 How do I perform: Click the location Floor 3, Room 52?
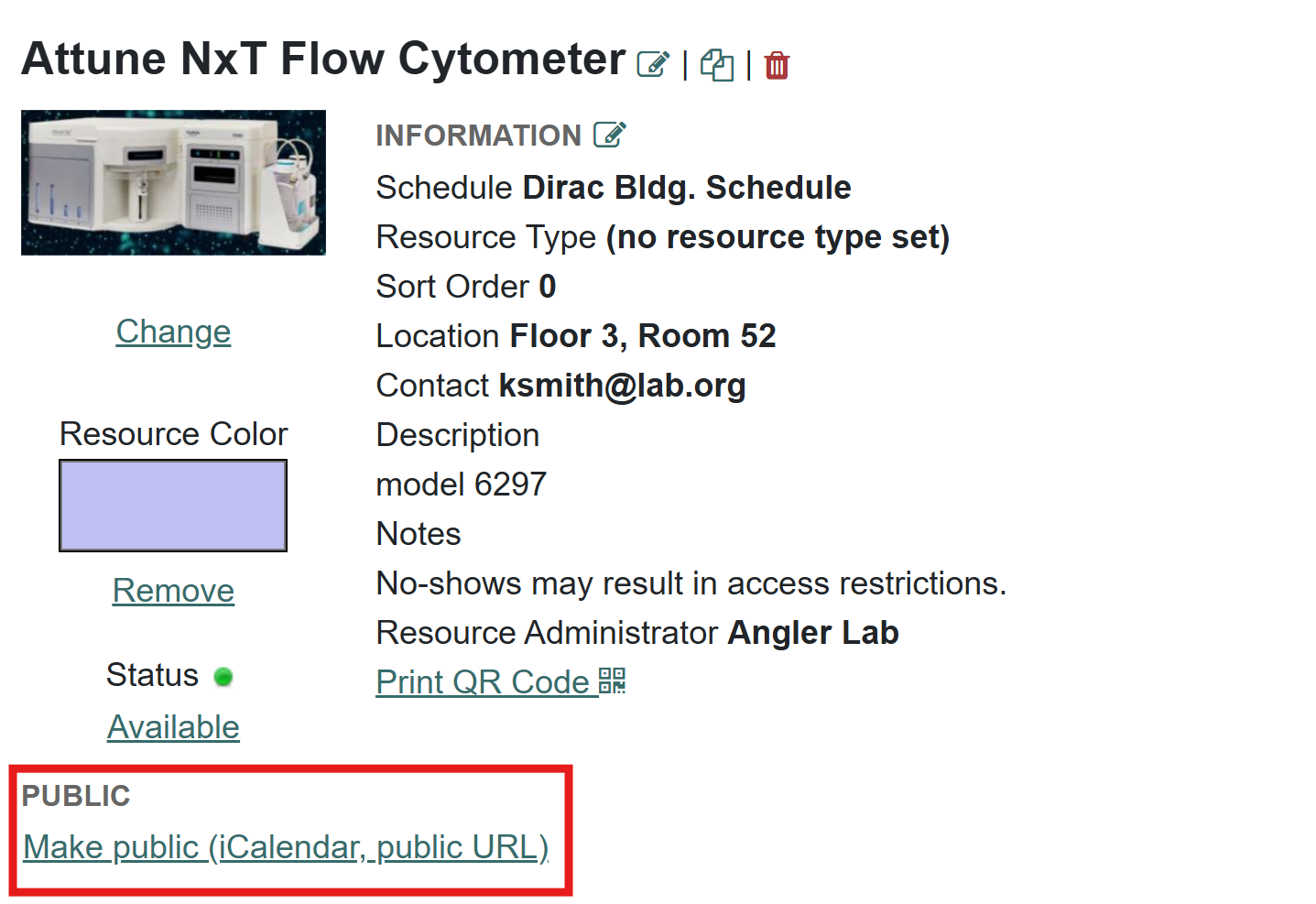pyautogui.click(x=643, y=336)
